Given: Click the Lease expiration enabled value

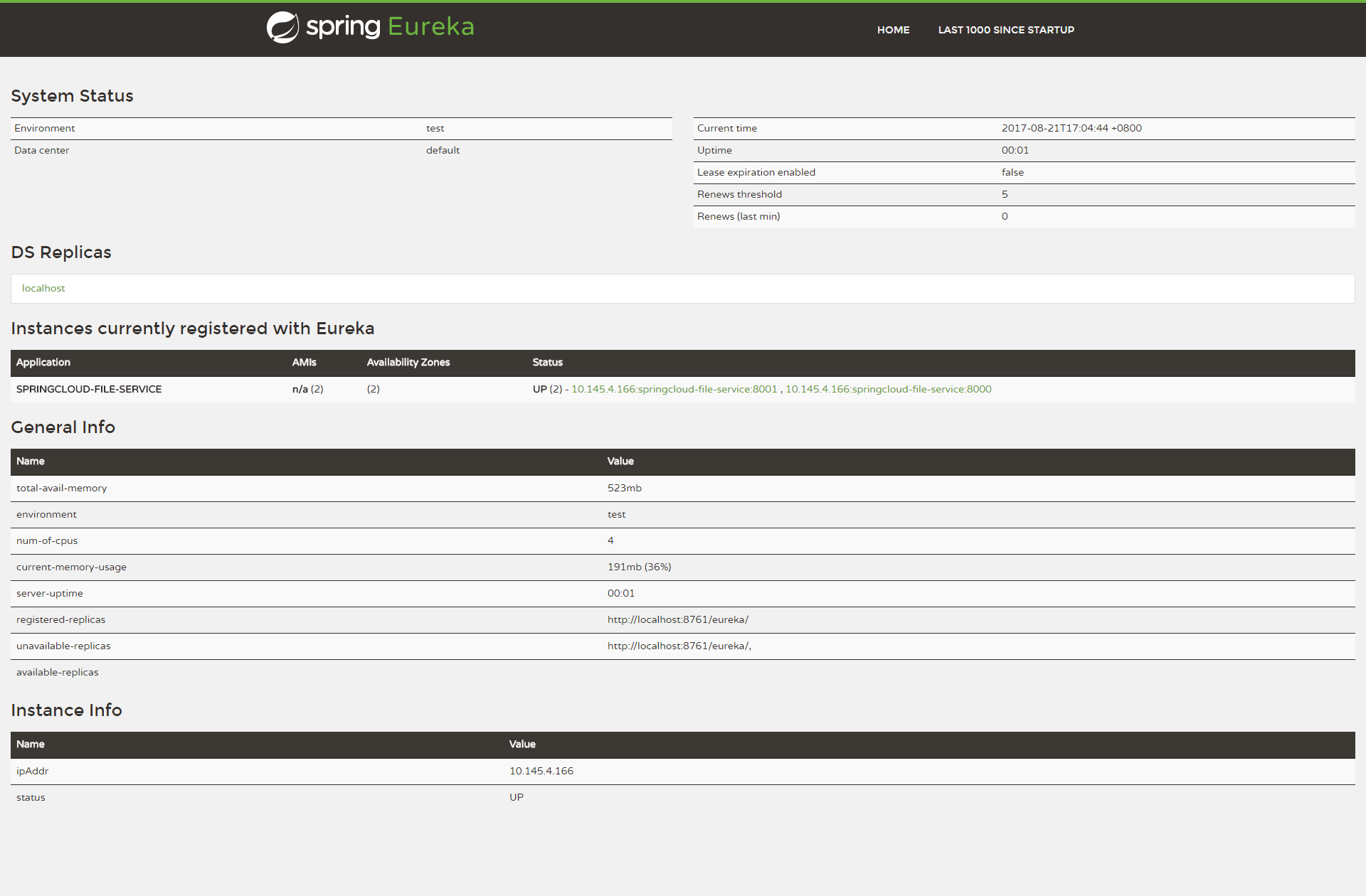Looking at the screenshot, I should [x=1012, y=172].
